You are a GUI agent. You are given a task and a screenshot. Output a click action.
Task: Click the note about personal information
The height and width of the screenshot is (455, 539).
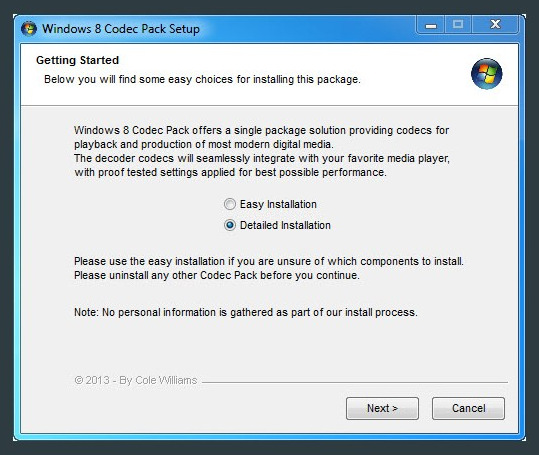[246, 312]
